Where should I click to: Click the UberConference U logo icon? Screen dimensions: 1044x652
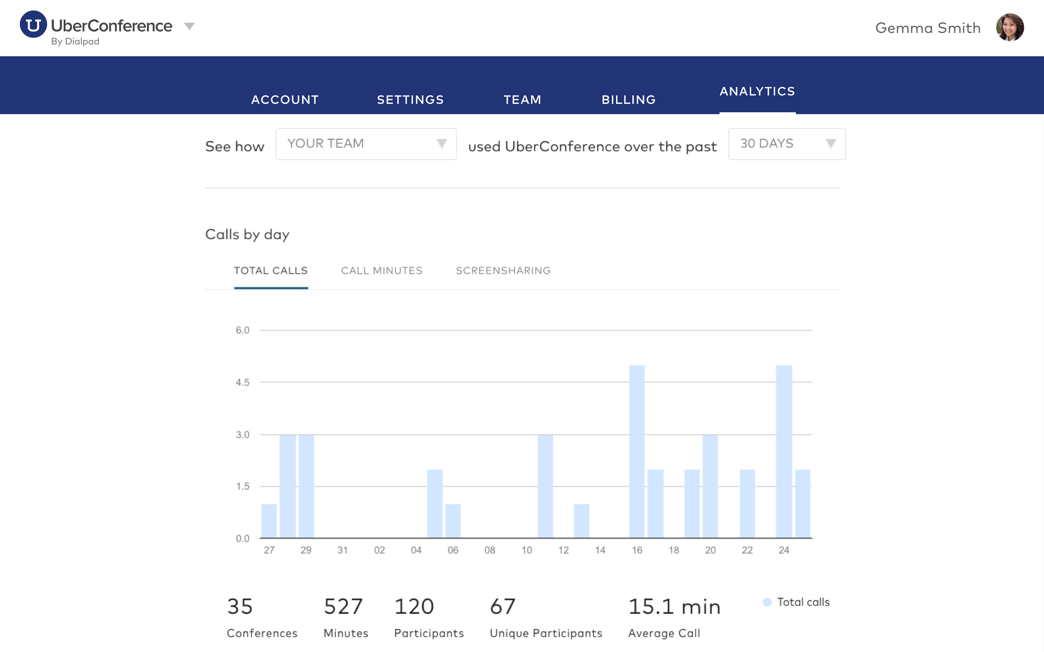pos(33,25)
